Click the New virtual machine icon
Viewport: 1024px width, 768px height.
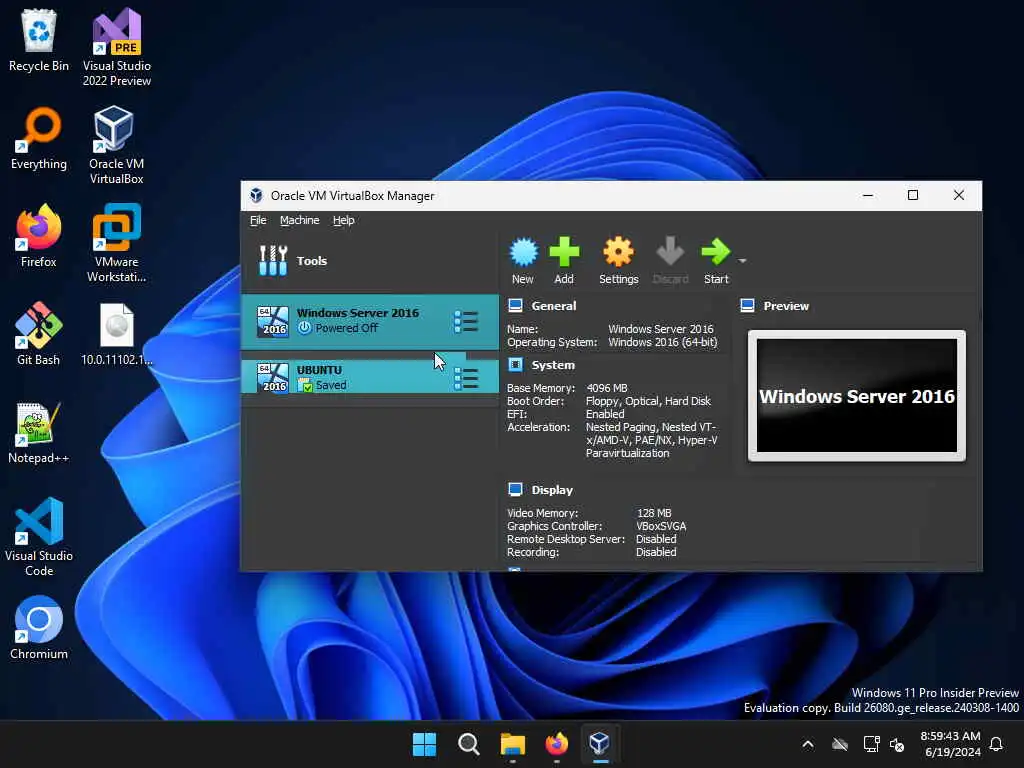[523, 252]
